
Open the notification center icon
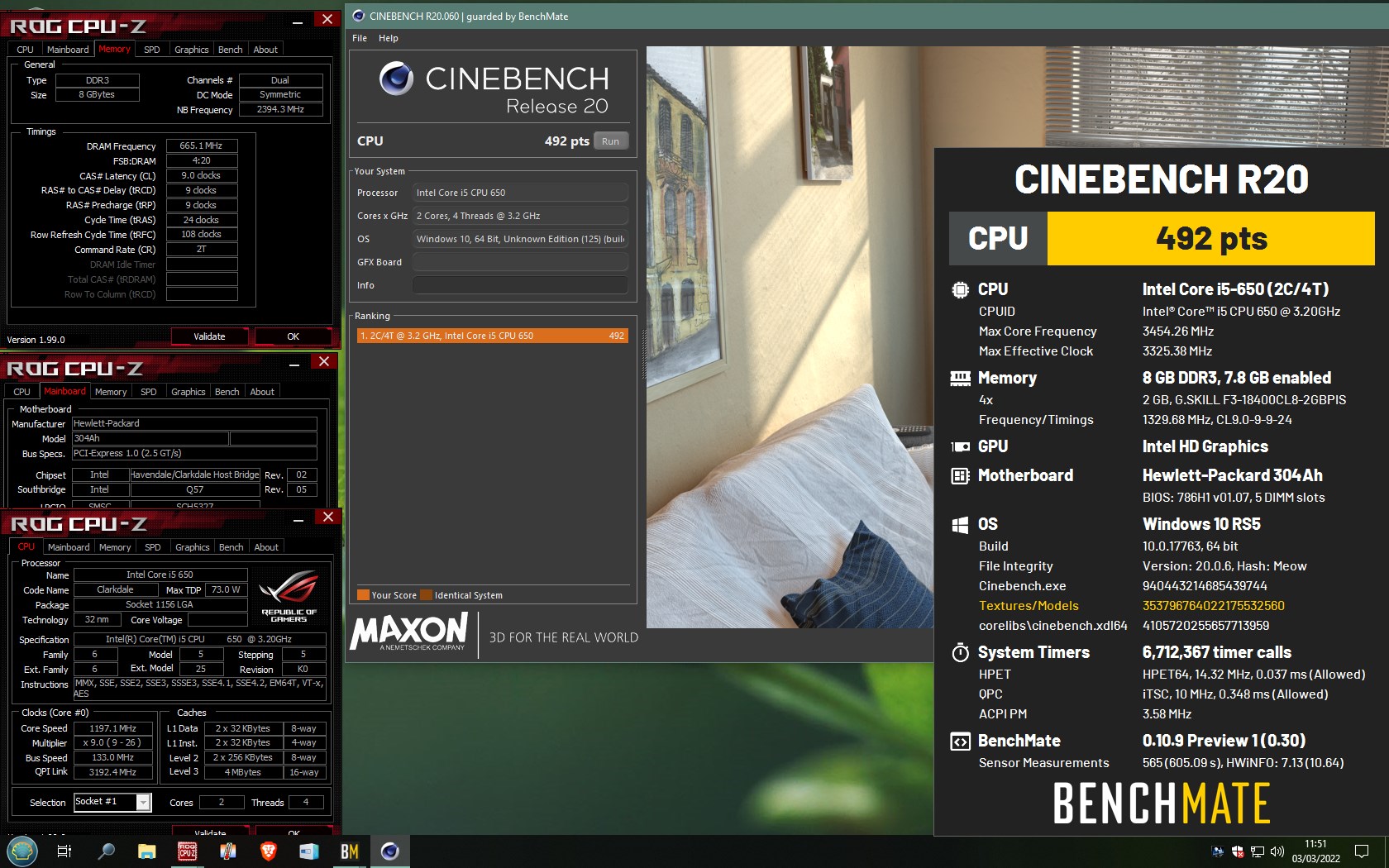coord(1362,851)
